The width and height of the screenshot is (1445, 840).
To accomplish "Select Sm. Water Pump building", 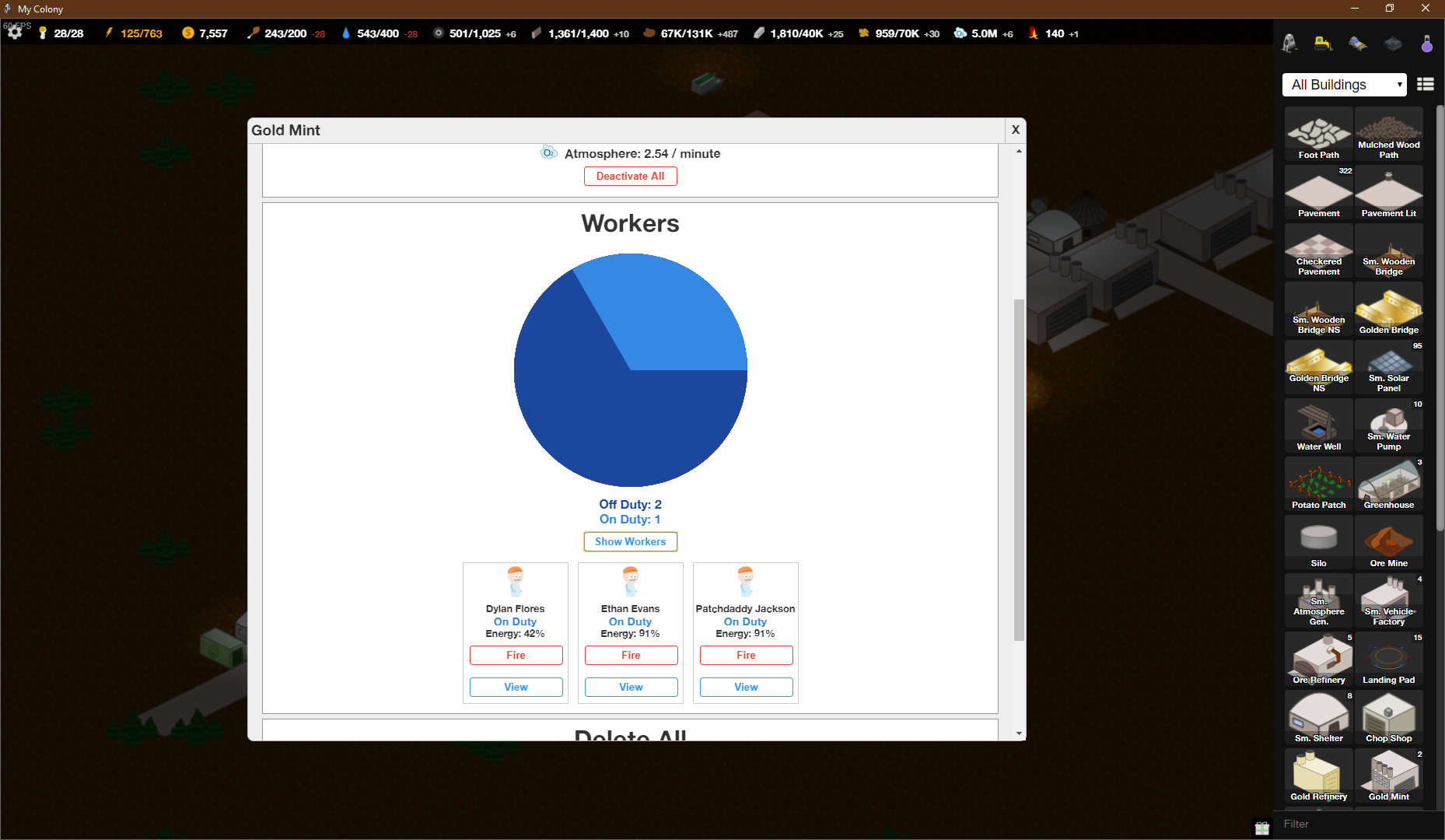I will click(x=1389, y=425).
